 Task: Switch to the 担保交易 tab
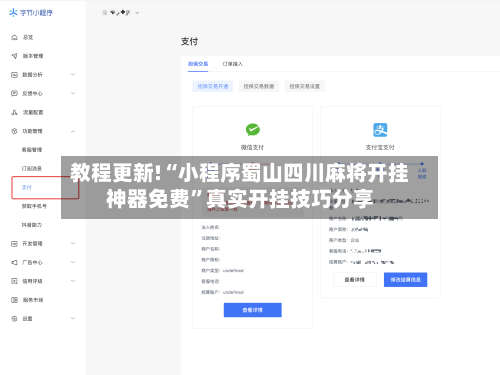coord(198,64)
